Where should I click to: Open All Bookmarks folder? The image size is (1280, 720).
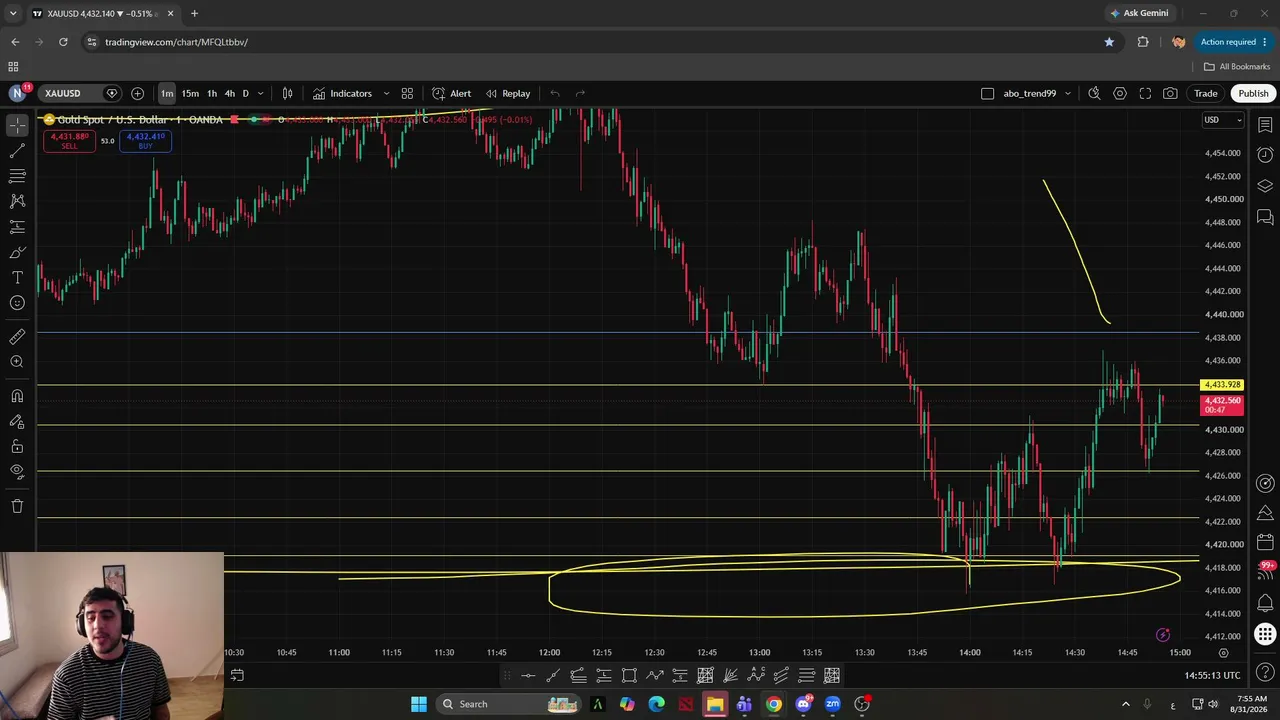point(1237,67)
